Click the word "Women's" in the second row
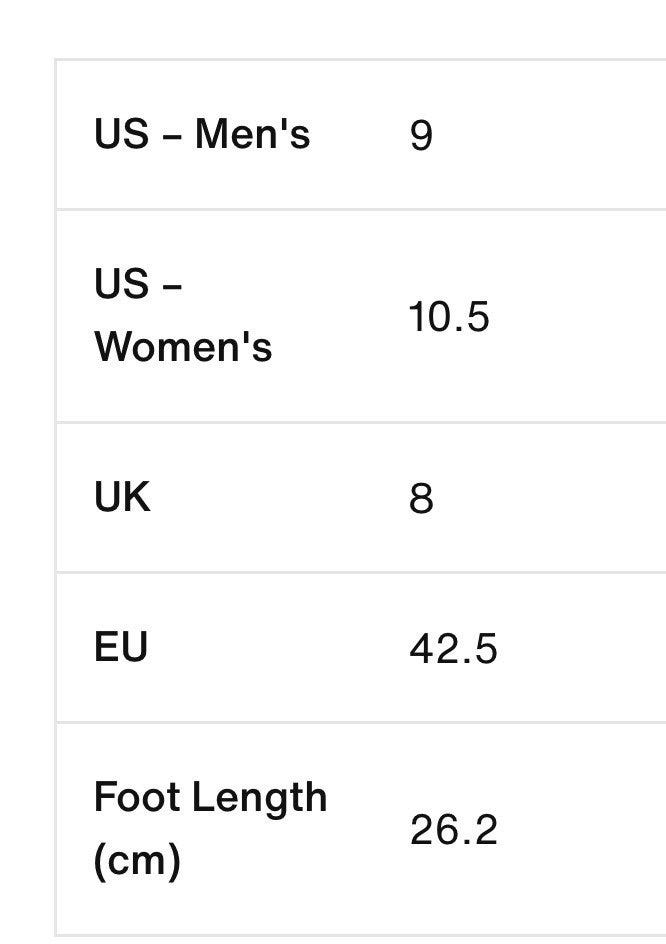 tap(183, 347)
